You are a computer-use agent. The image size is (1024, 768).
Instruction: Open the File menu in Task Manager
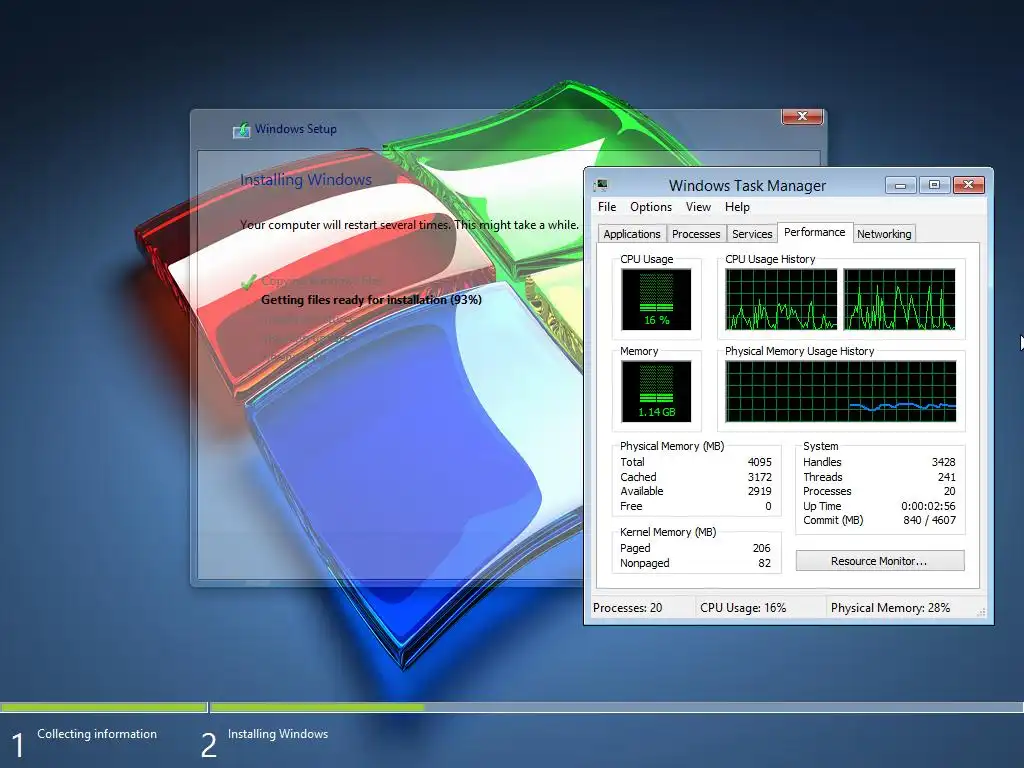pyautogui.click(x=607, y=207)
